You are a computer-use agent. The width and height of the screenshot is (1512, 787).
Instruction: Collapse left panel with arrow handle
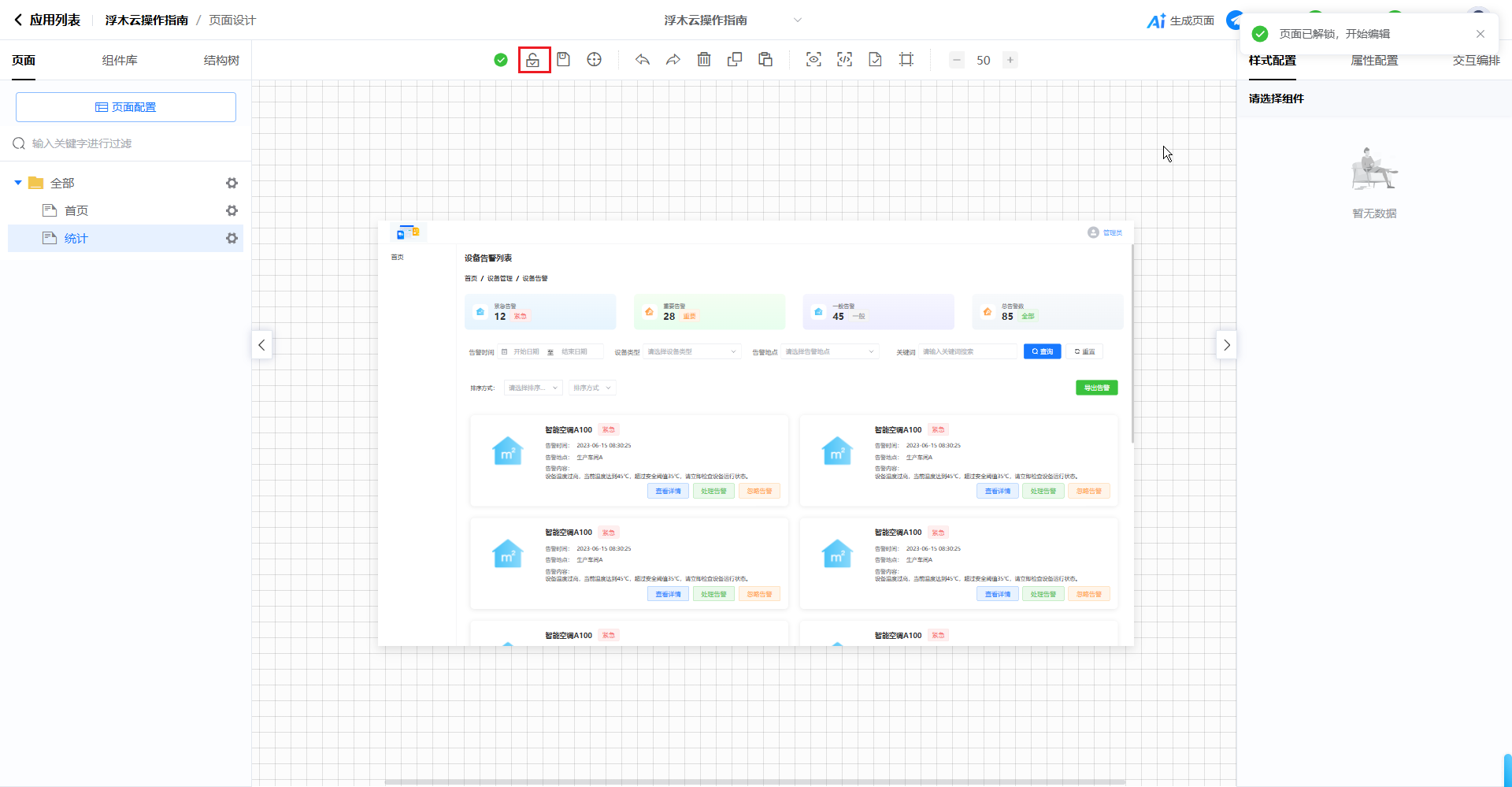[261, 345]
